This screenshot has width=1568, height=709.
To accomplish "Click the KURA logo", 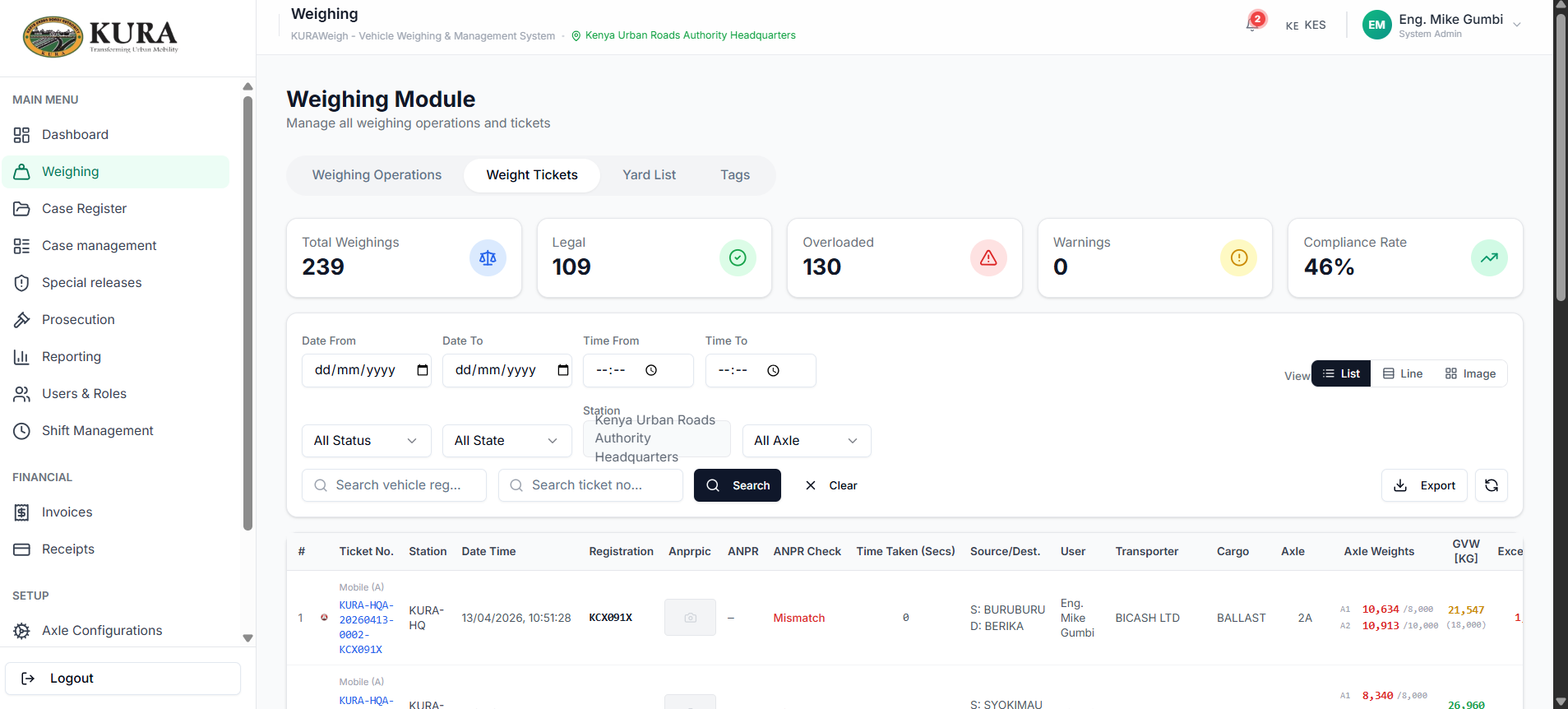I will pyautogui.click(x=100, y=37).
